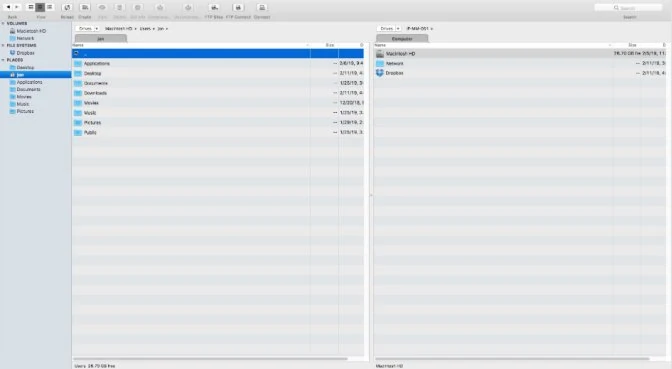Sort right pane by Name column

(x=493, y=45)
